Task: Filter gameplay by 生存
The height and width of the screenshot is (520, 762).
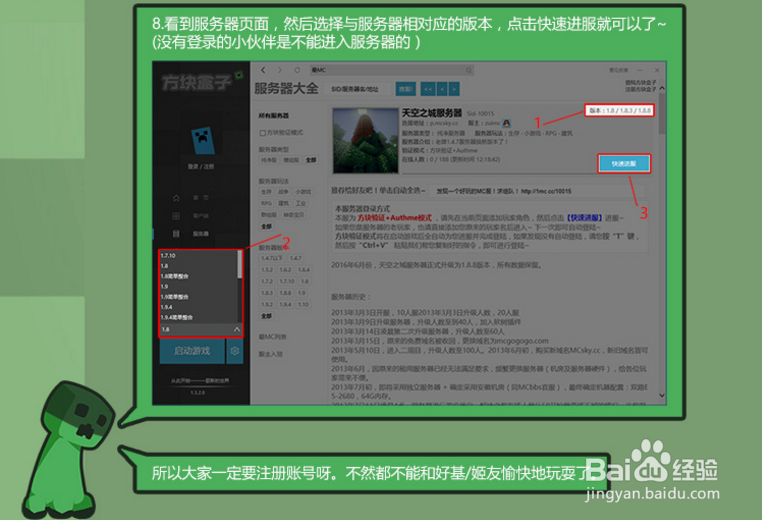Action: [267, 192]
